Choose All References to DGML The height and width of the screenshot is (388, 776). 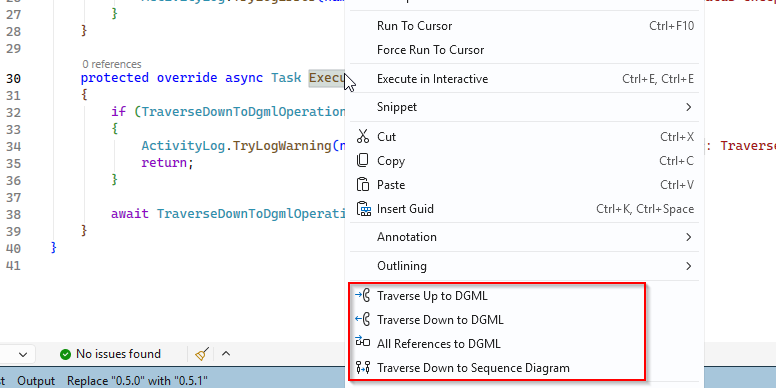524,343
